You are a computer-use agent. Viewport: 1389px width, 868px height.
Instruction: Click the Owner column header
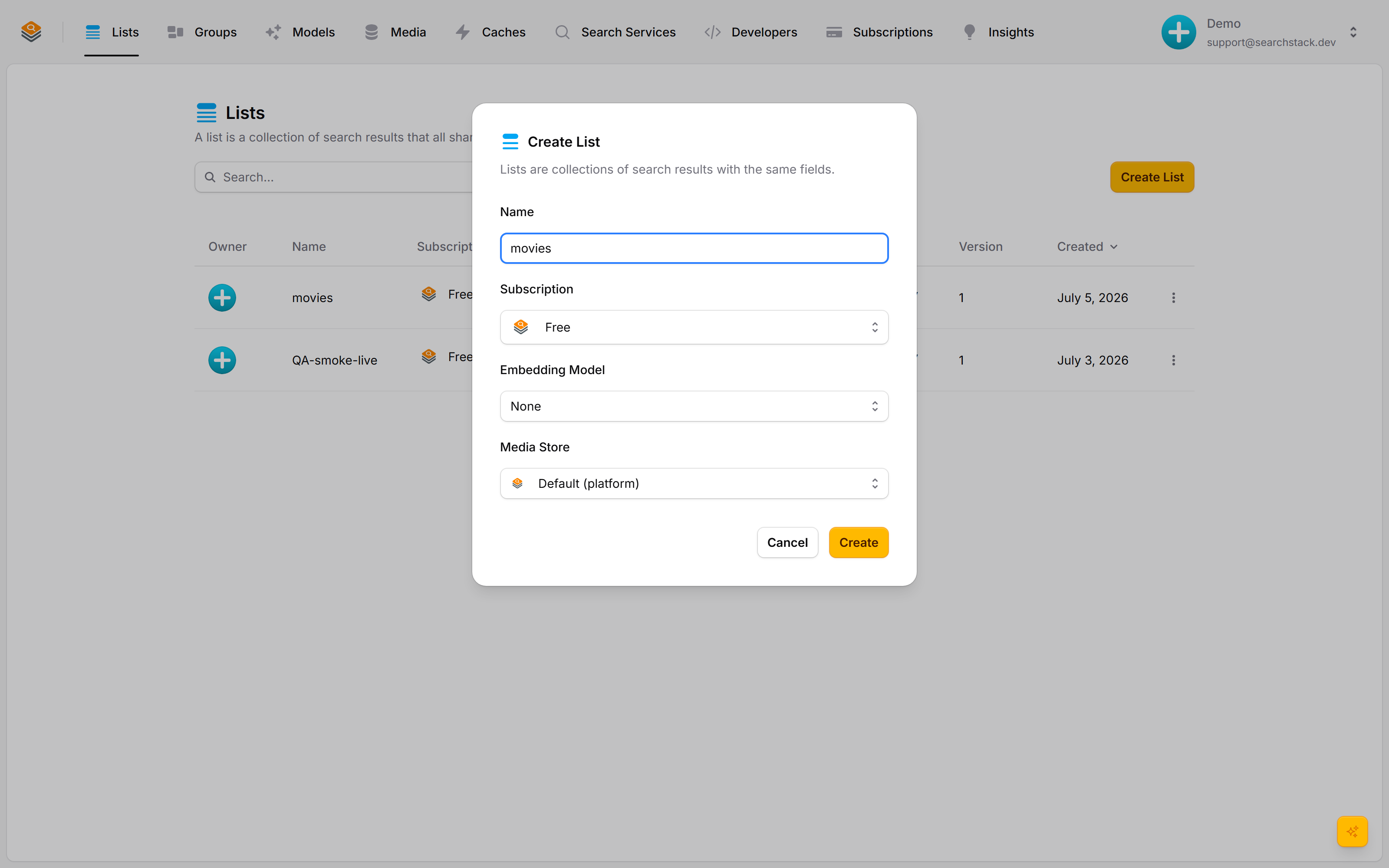(227, 246)
